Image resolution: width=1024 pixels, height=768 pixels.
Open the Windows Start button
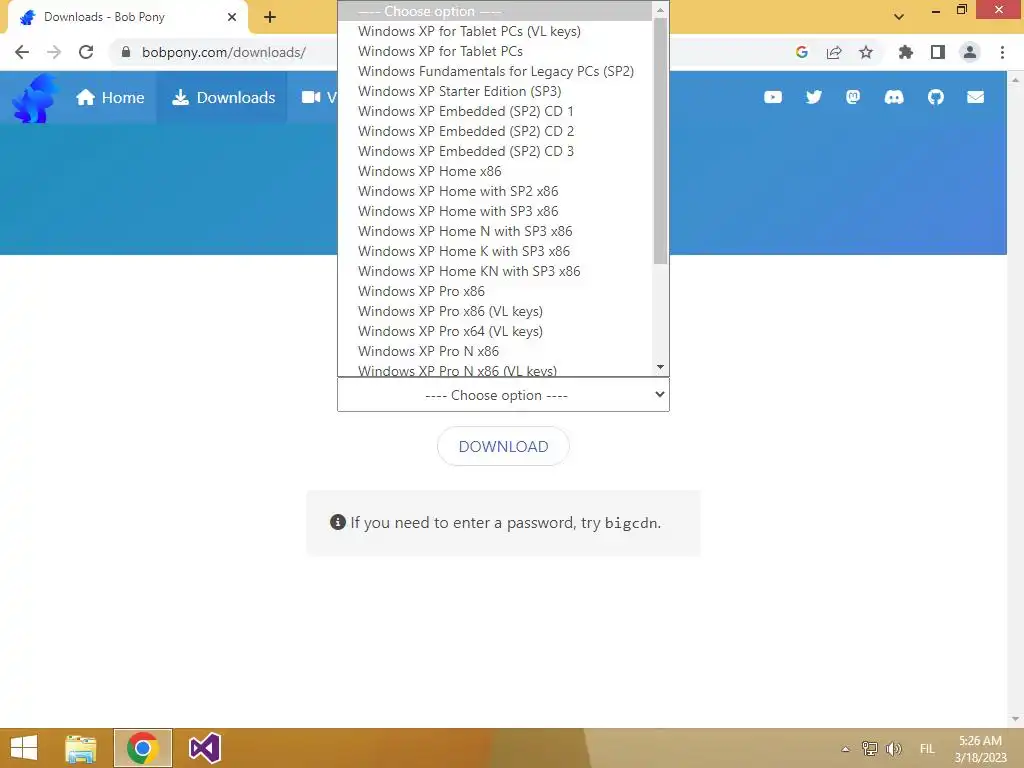point(24,748)
